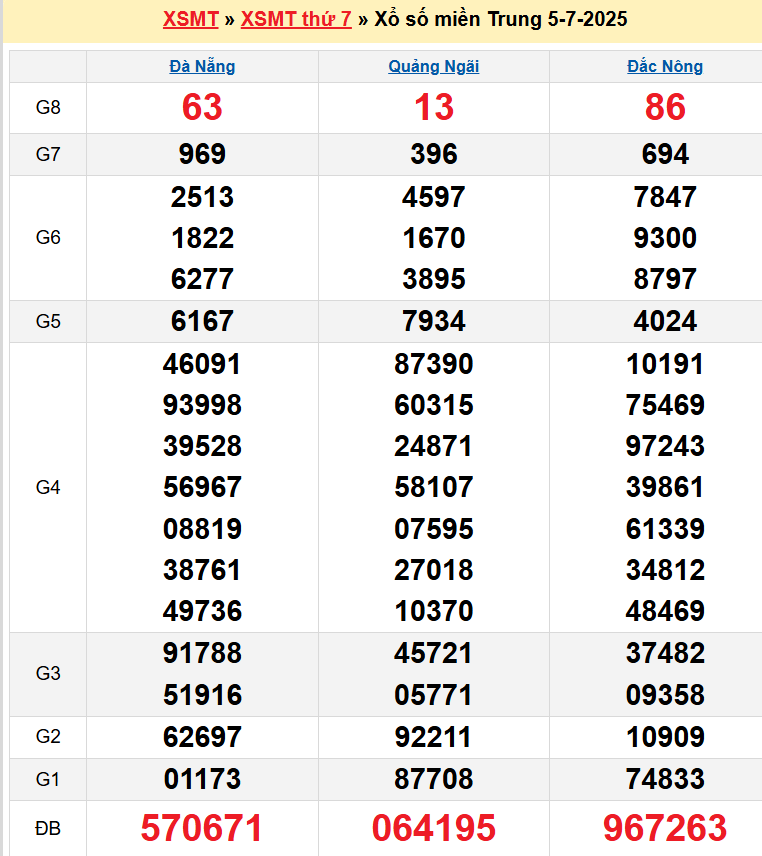Click G7 number 396

[x=434, y=154]
